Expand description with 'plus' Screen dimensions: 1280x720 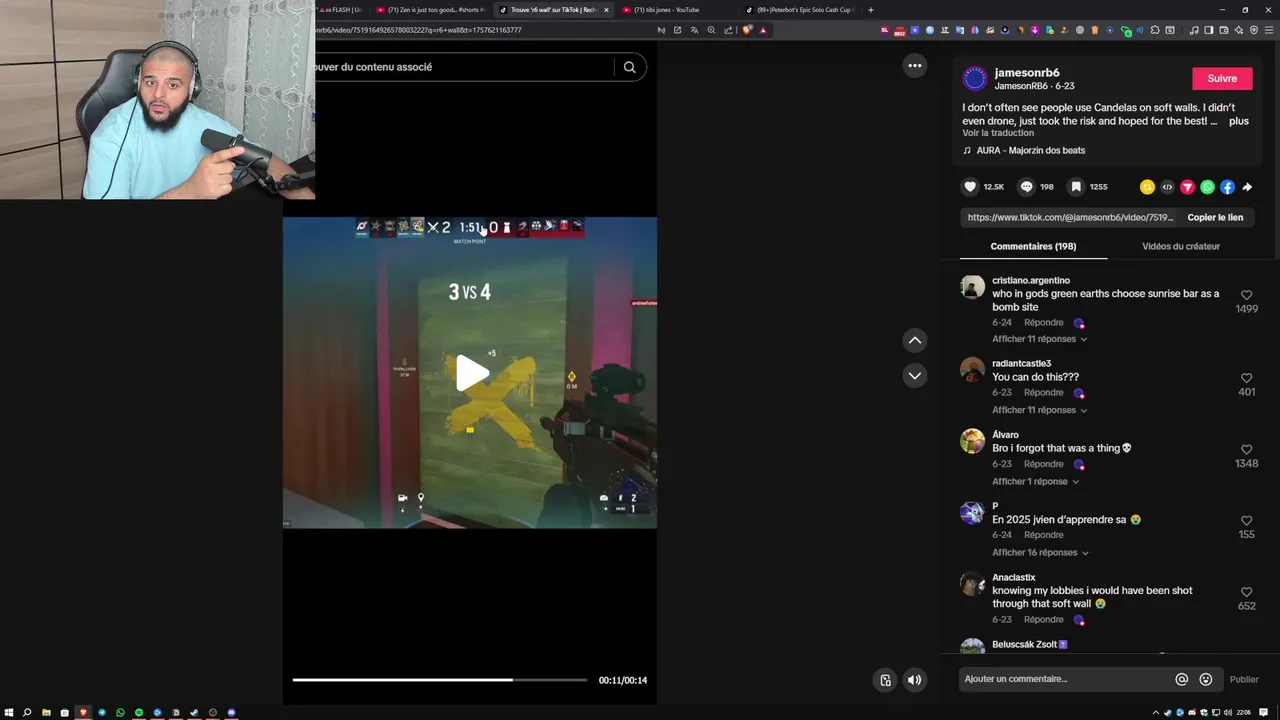pos(1238,121)
